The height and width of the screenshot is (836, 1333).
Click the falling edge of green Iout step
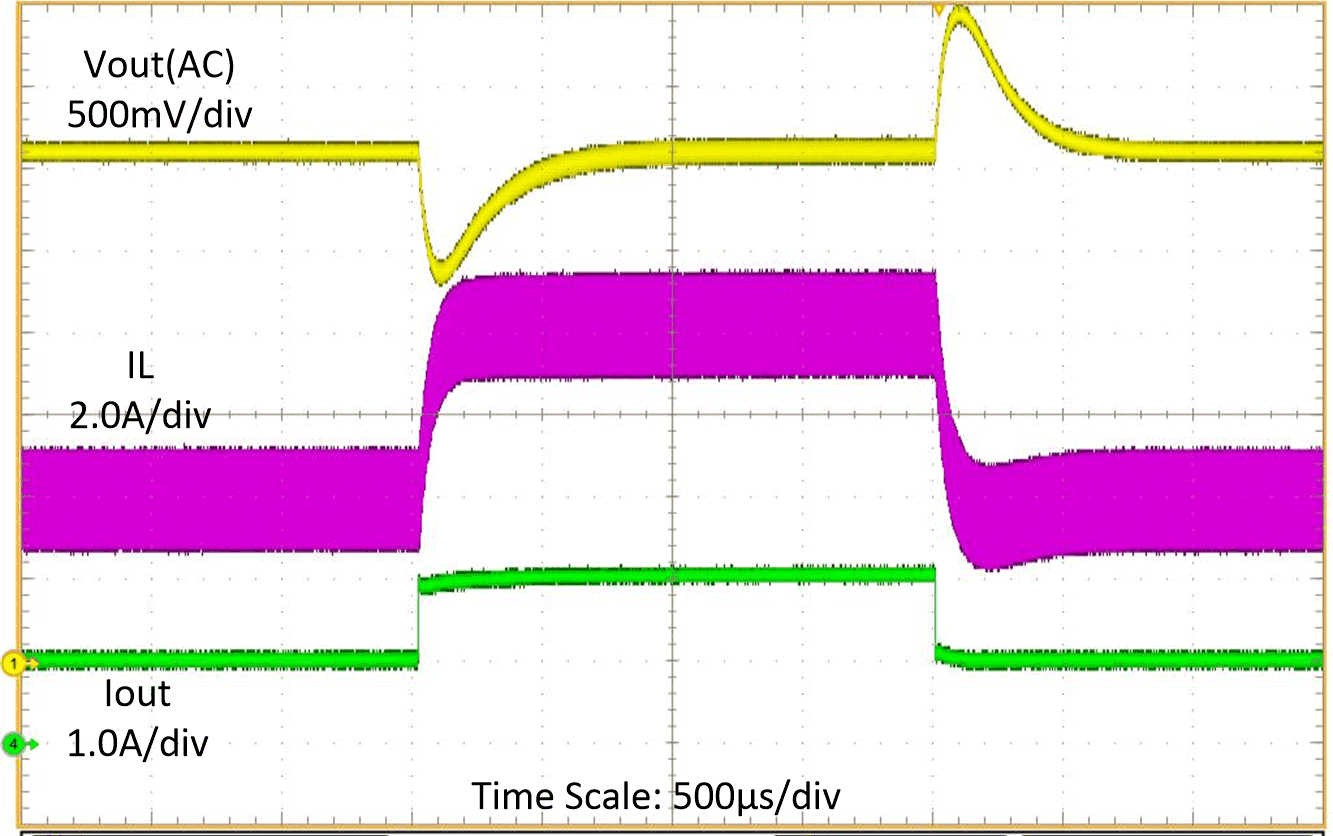tap(935, 615)
